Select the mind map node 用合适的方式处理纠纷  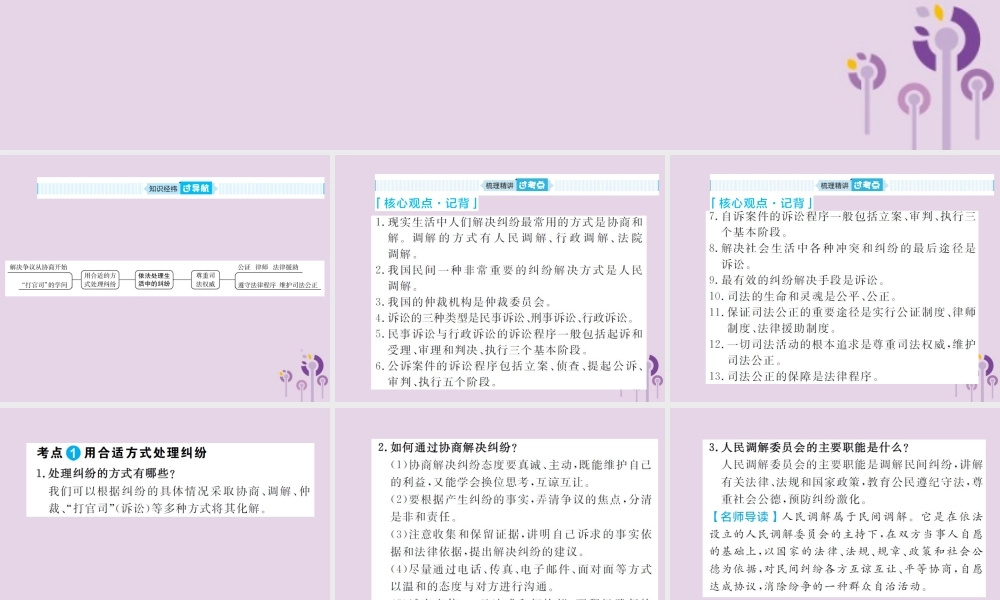click(100, 280)
